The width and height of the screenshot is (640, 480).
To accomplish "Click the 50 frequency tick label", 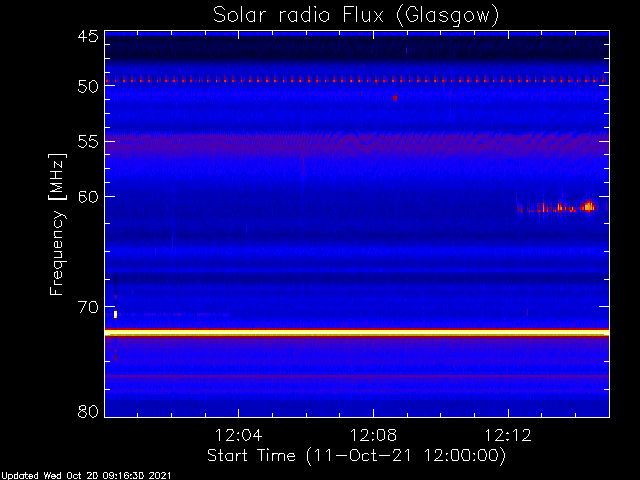I will tap(88, 86).
